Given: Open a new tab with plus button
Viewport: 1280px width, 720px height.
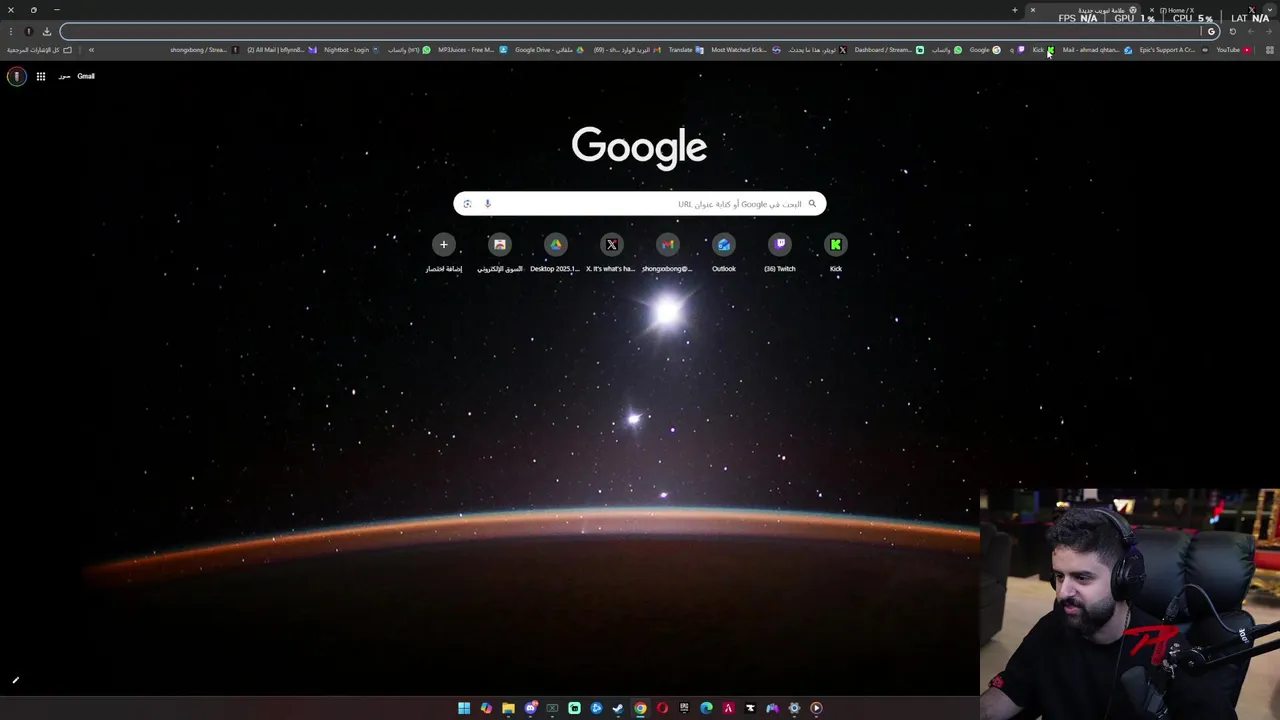Looking at the screenshot, I should (1014, 10).
